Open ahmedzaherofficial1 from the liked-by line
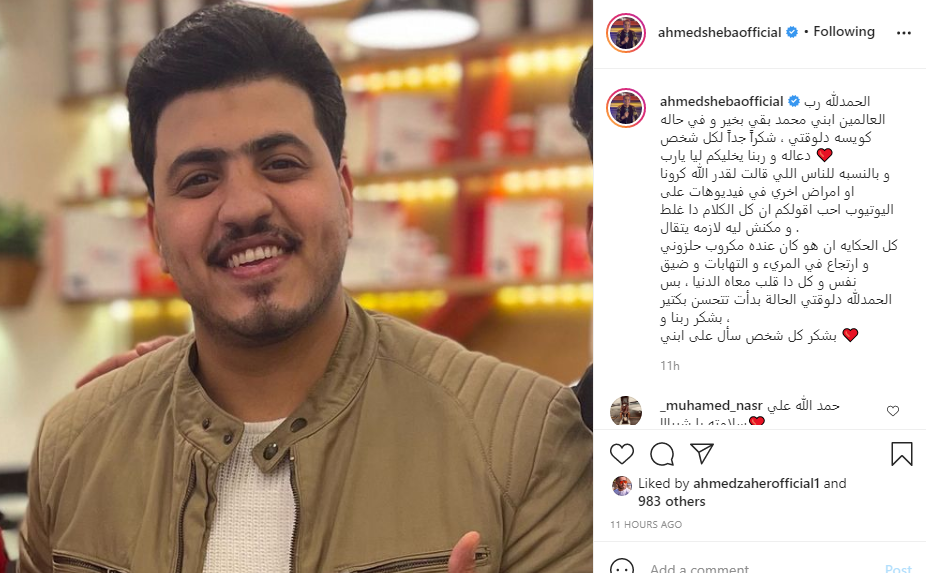The height and width of the screenshot is (573, 926). tap(756, 483)
